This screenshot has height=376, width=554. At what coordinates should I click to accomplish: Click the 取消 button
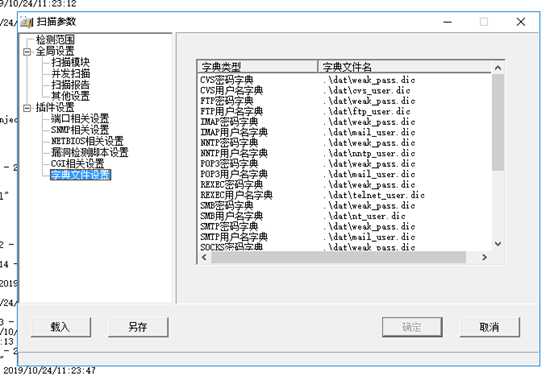[x=490, y=327]
